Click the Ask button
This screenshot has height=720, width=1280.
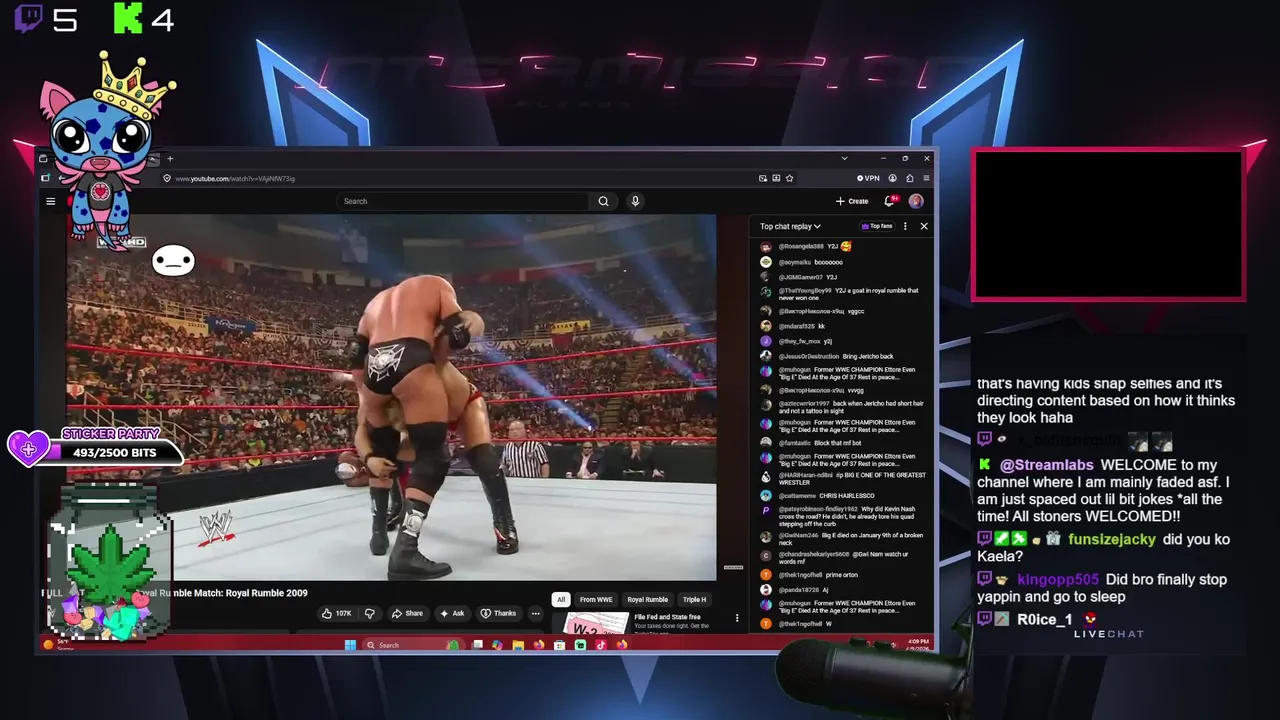tap(452, 613)
